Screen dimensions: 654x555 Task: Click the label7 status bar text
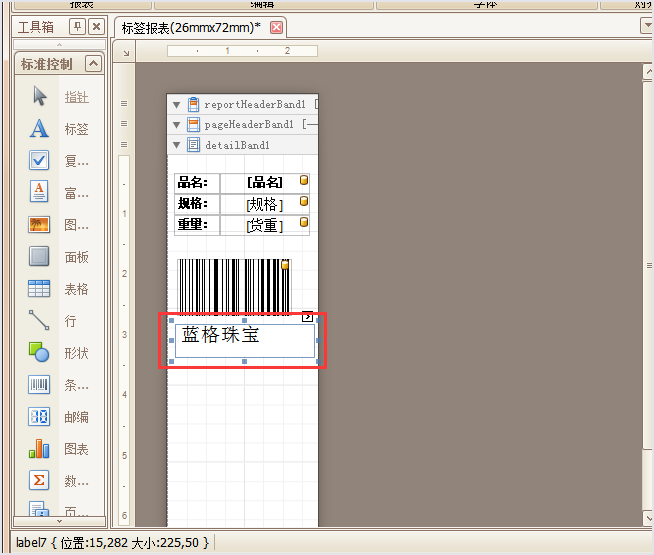coord(112,542)
